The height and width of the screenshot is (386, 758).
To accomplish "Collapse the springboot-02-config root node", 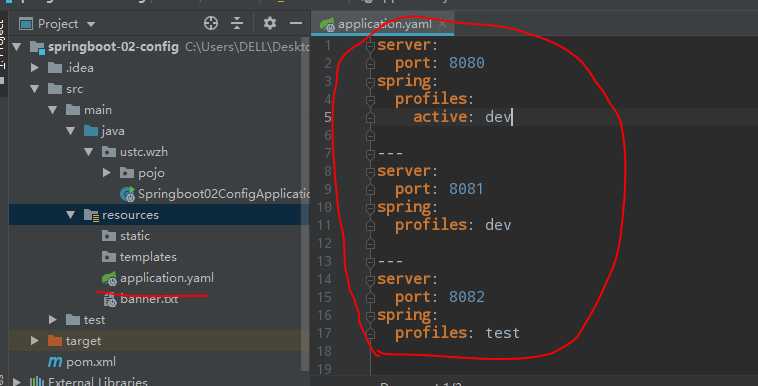I will point(17,47).
